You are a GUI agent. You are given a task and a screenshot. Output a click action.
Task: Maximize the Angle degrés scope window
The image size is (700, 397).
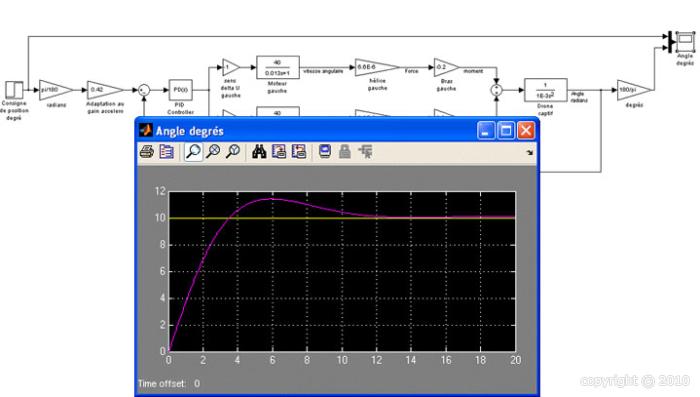[x=506, y=131]
